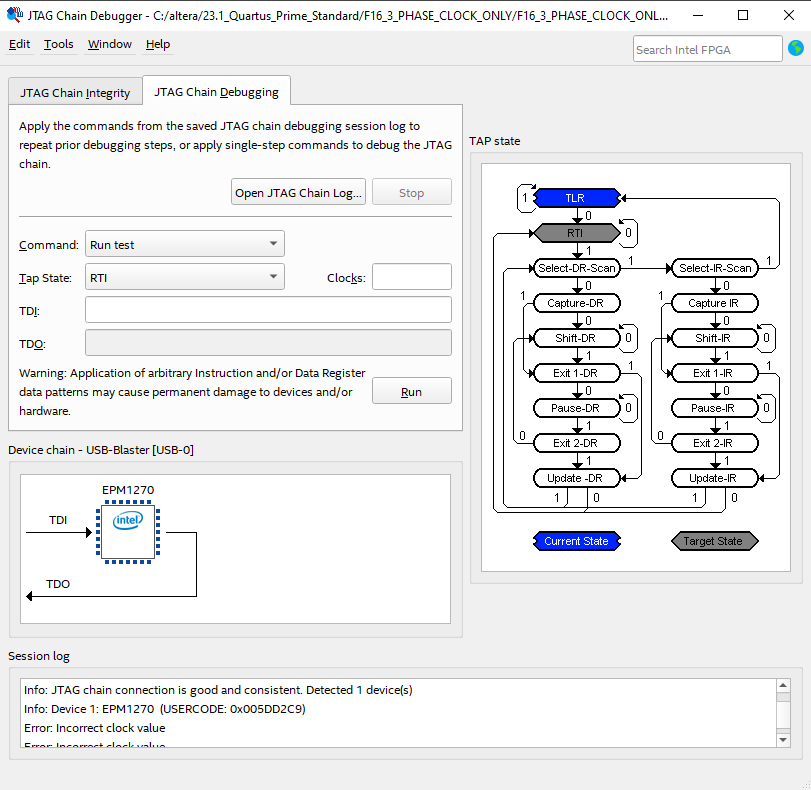Click the Select-DR-Scan state node
The height and width of the screenshot is (790, 811).
click(576, 268)
